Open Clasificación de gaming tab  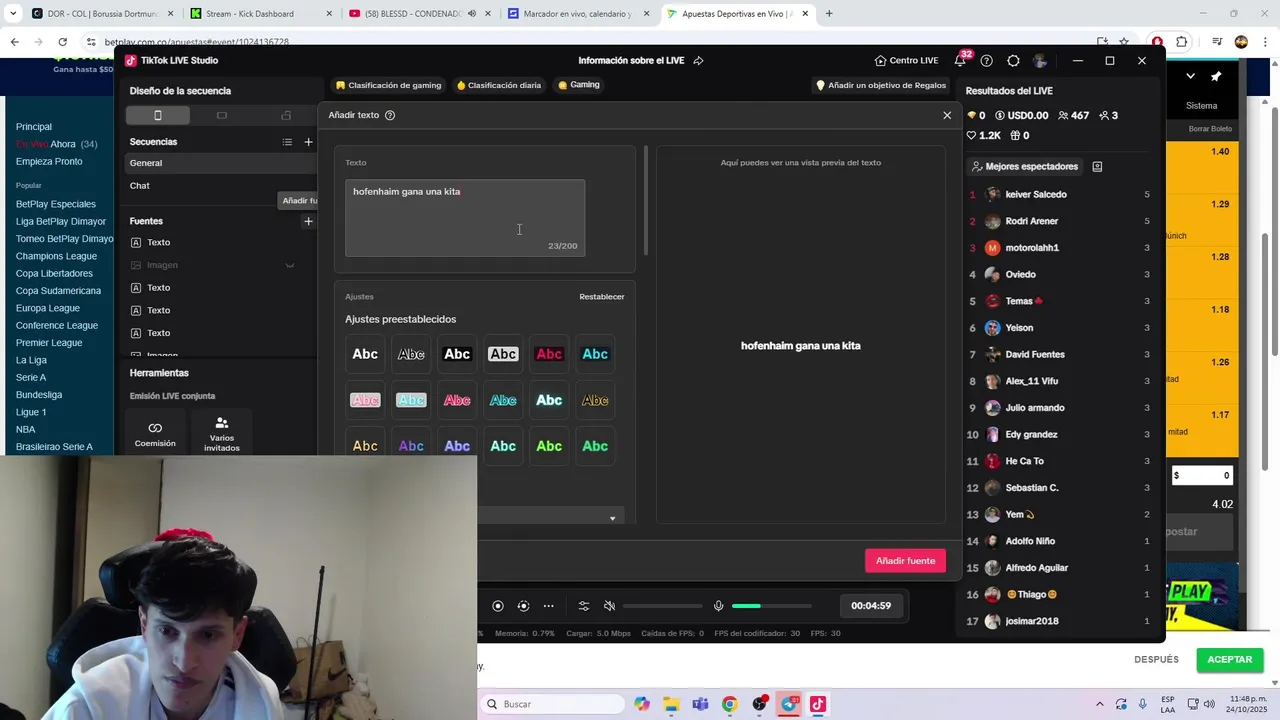pos(389,85)
